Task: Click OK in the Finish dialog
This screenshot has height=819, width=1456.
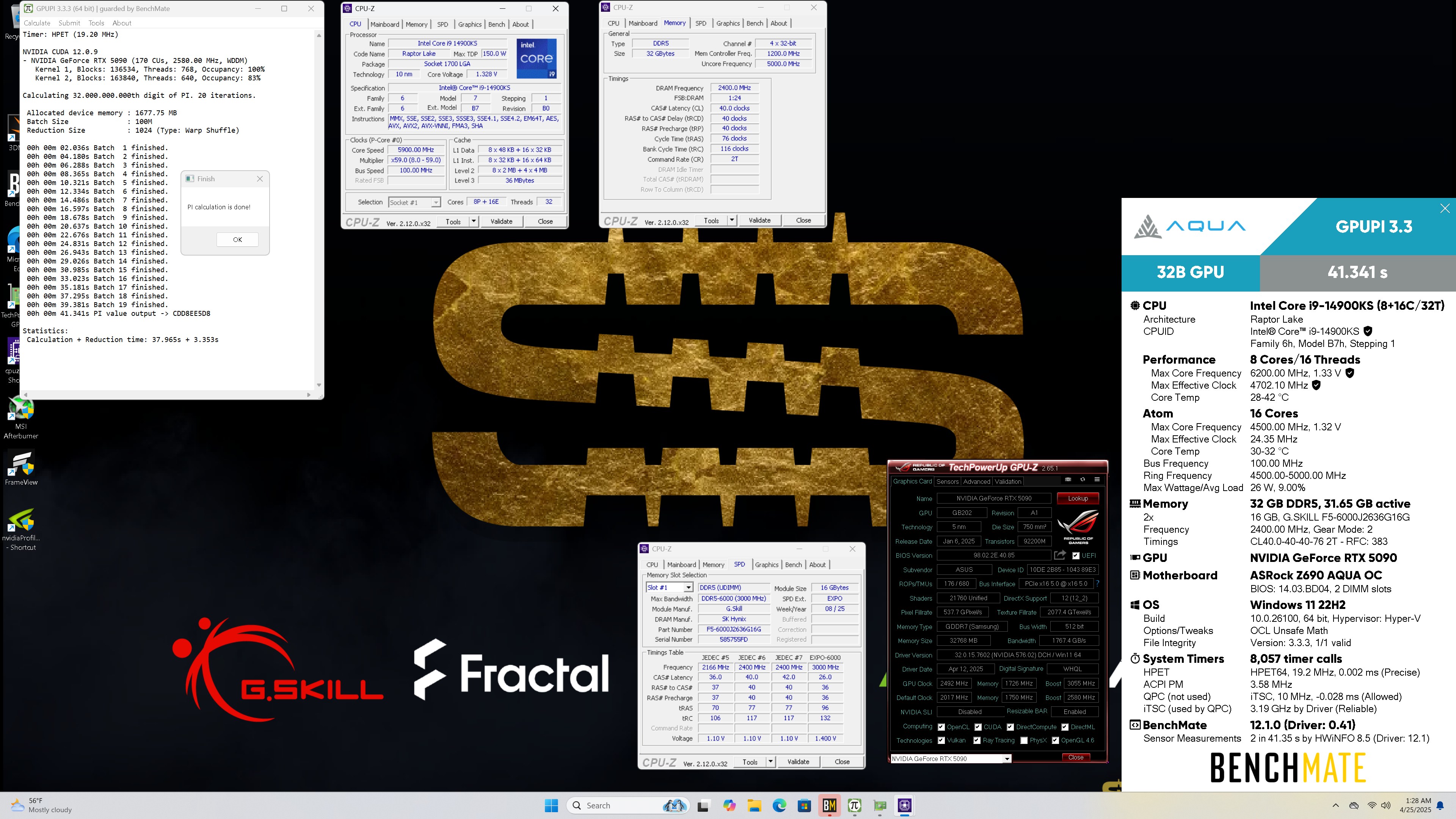Action: coord(237,240)
